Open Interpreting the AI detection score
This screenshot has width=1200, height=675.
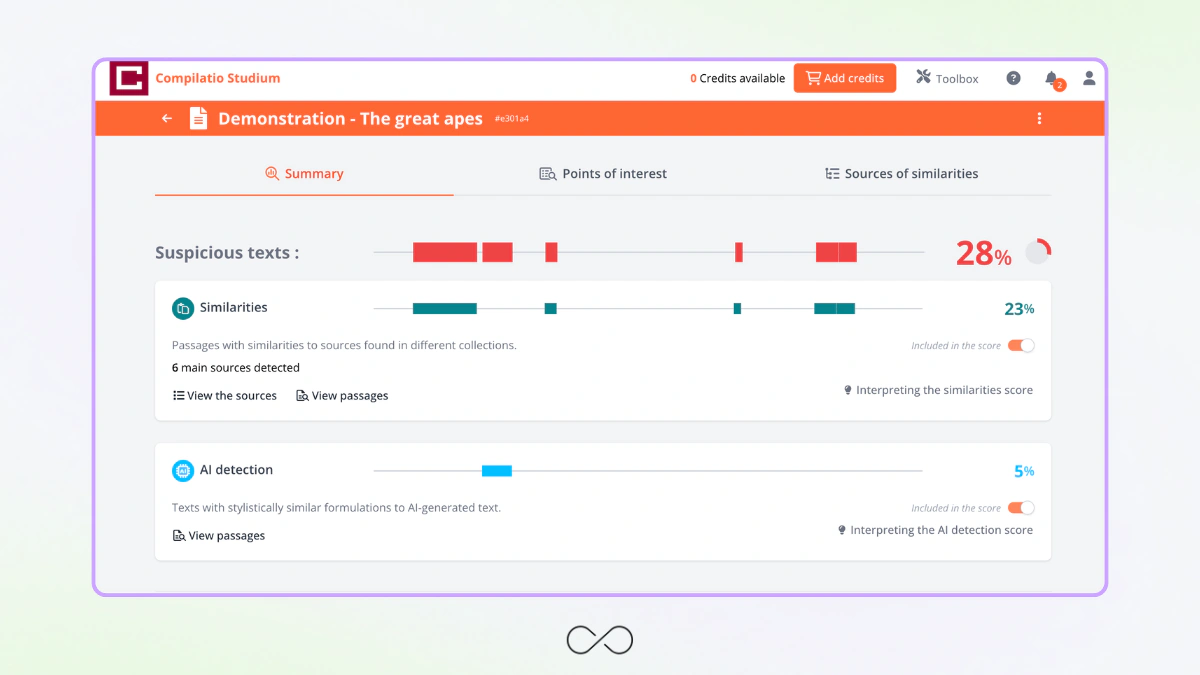pos(935,531)
